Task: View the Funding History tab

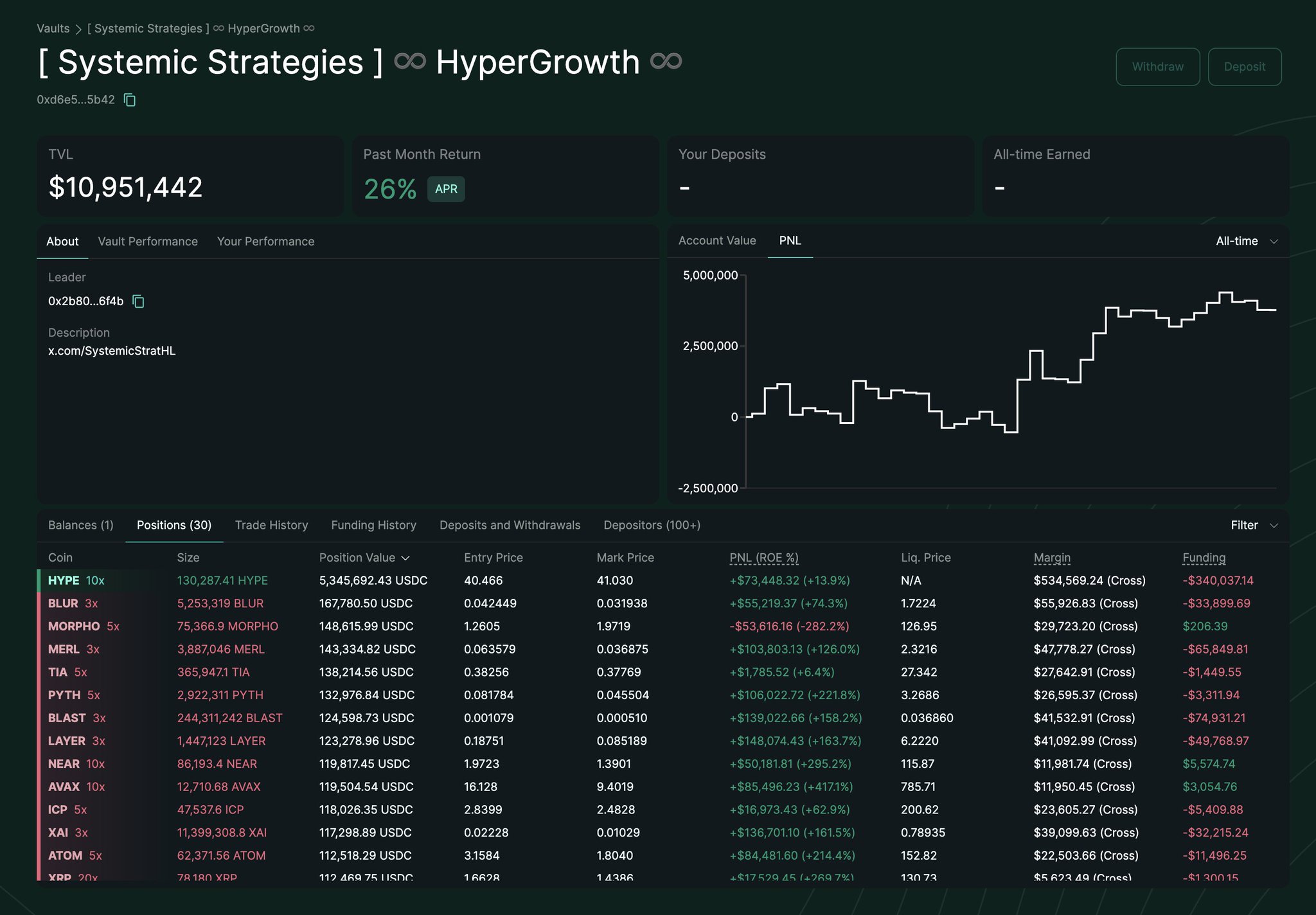Action: pos(373,525)
